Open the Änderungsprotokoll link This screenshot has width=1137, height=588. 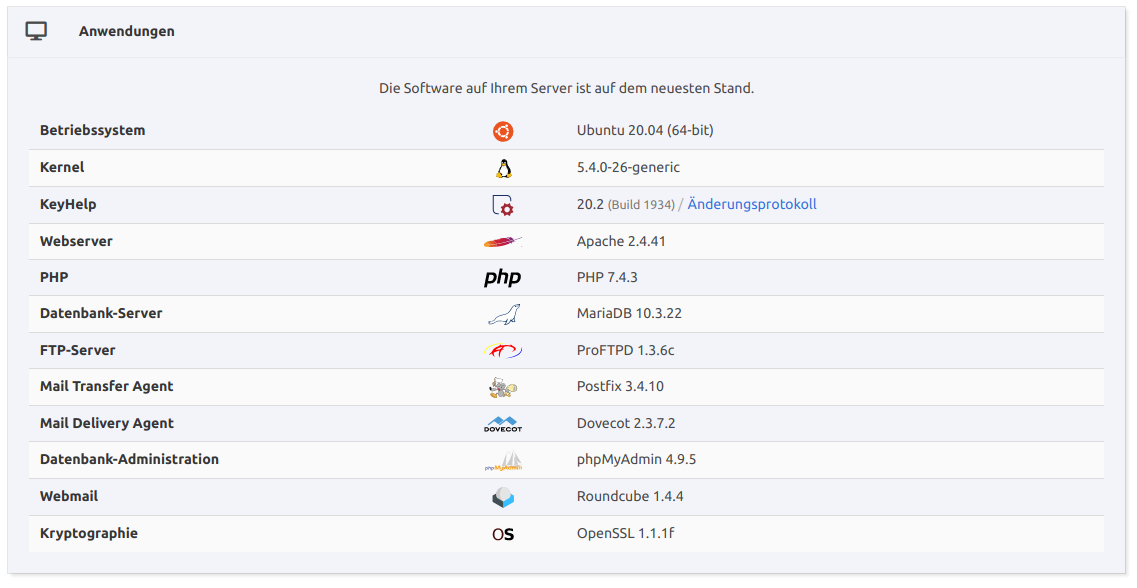(x=751, y=204)
